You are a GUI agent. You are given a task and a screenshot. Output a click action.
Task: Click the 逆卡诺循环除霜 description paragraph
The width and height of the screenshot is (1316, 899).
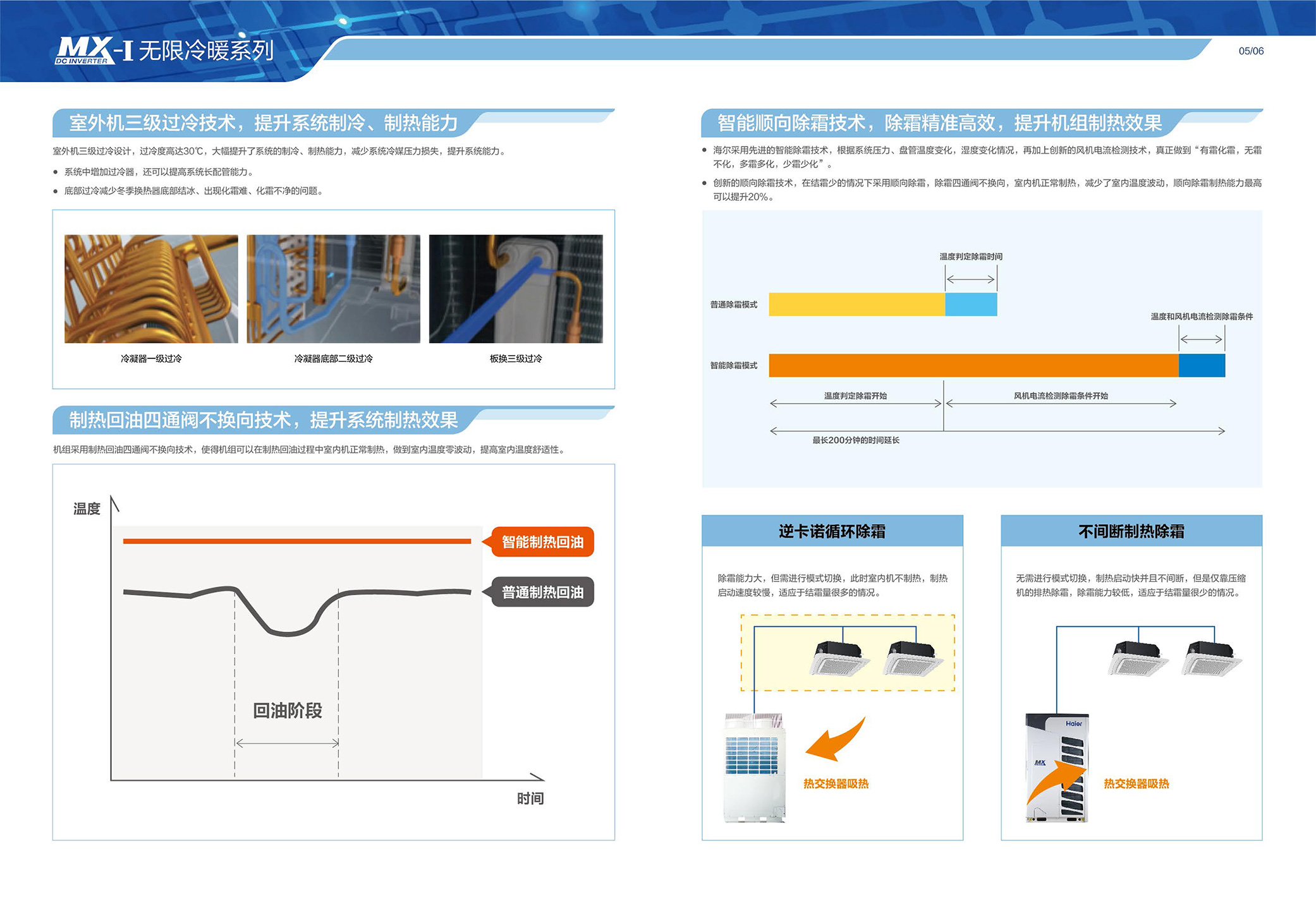(832, 585)
